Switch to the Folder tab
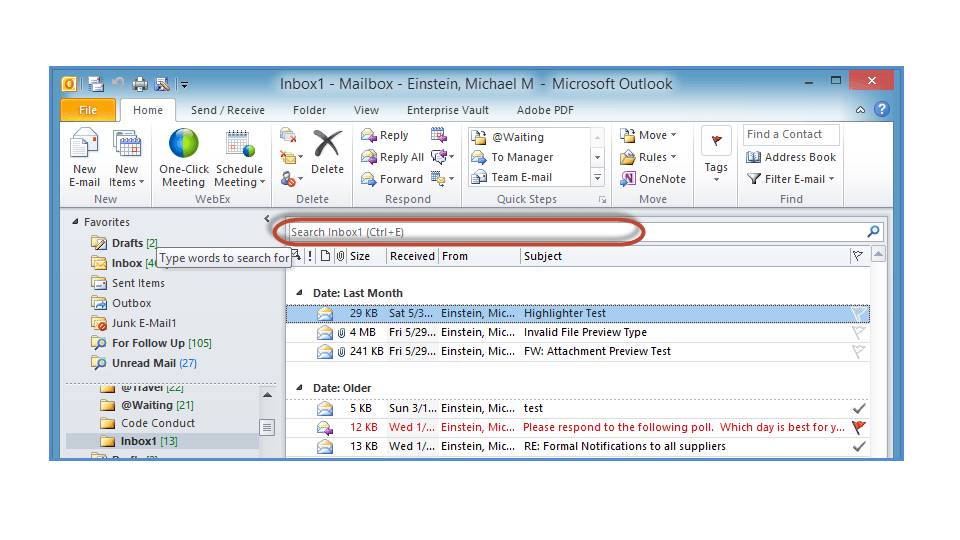The image size is (960, 540). point(309,110)
